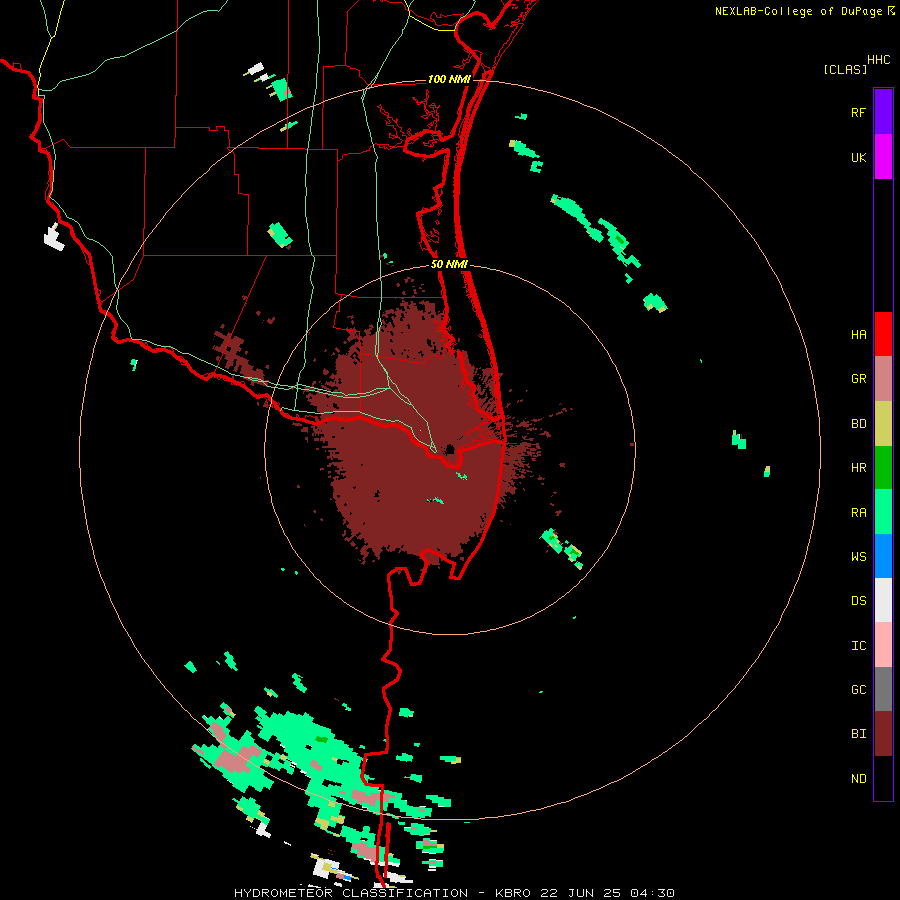Click the BD yellow legend swatch
This screenshot has height=900, width=900.
coord(883,424)
